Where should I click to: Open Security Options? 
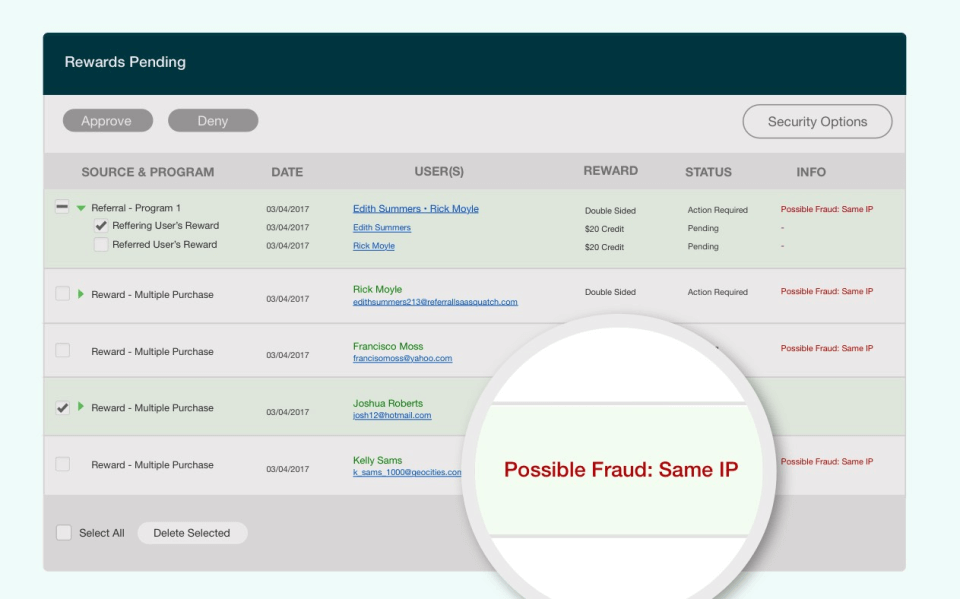817,122
